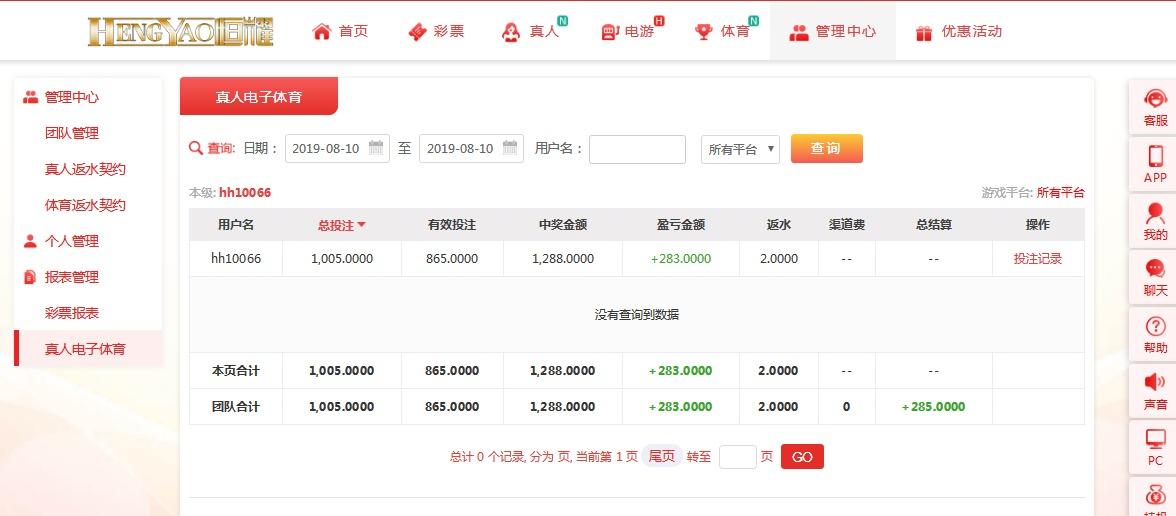This screenshot has height=516, width=1176.
Task: Open 优惠活动 promotions page
Action: (971, 32)
